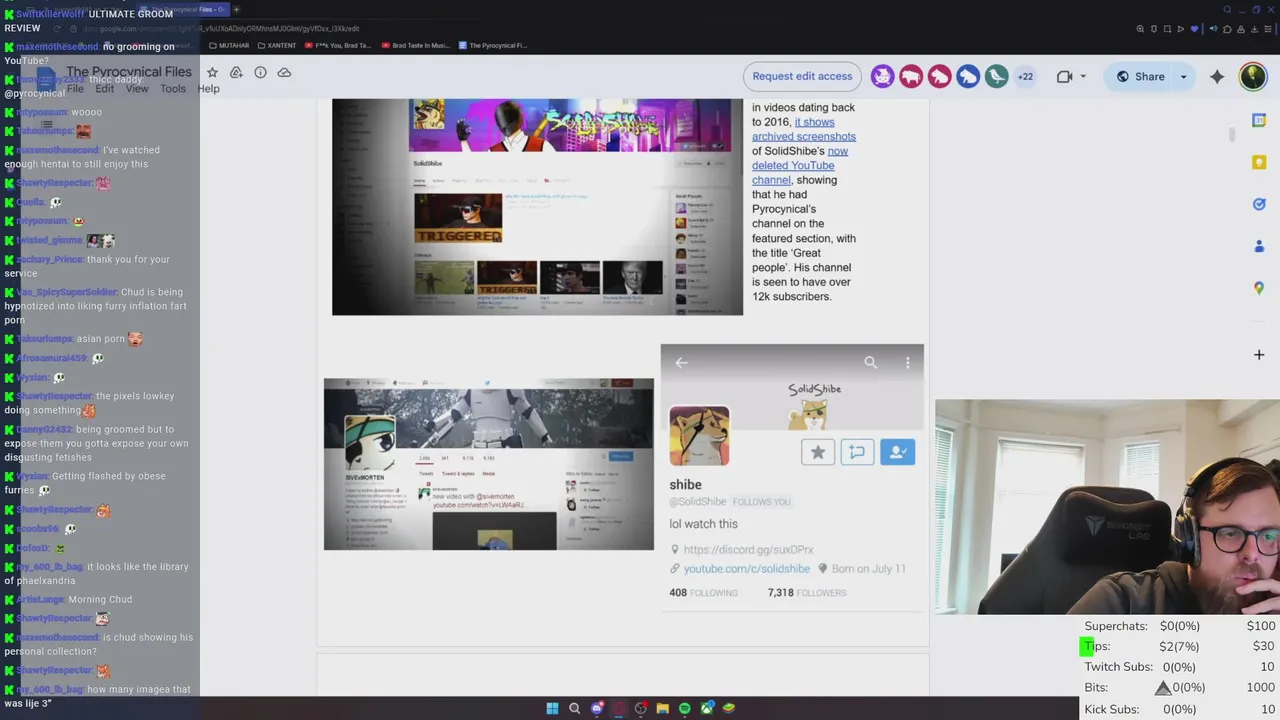The width and height of the screenshot is (1280, 720).
Task: Open Spotify from the taskbar
Action: coord(685,708)
